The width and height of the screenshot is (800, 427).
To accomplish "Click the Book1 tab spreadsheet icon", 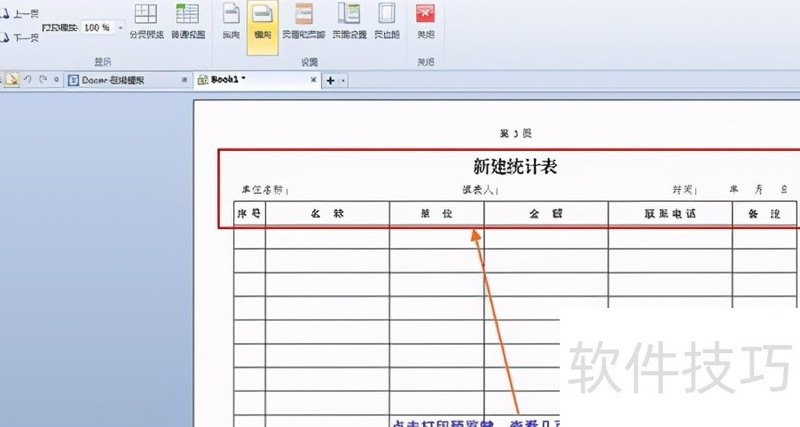I will coord(203,80).
